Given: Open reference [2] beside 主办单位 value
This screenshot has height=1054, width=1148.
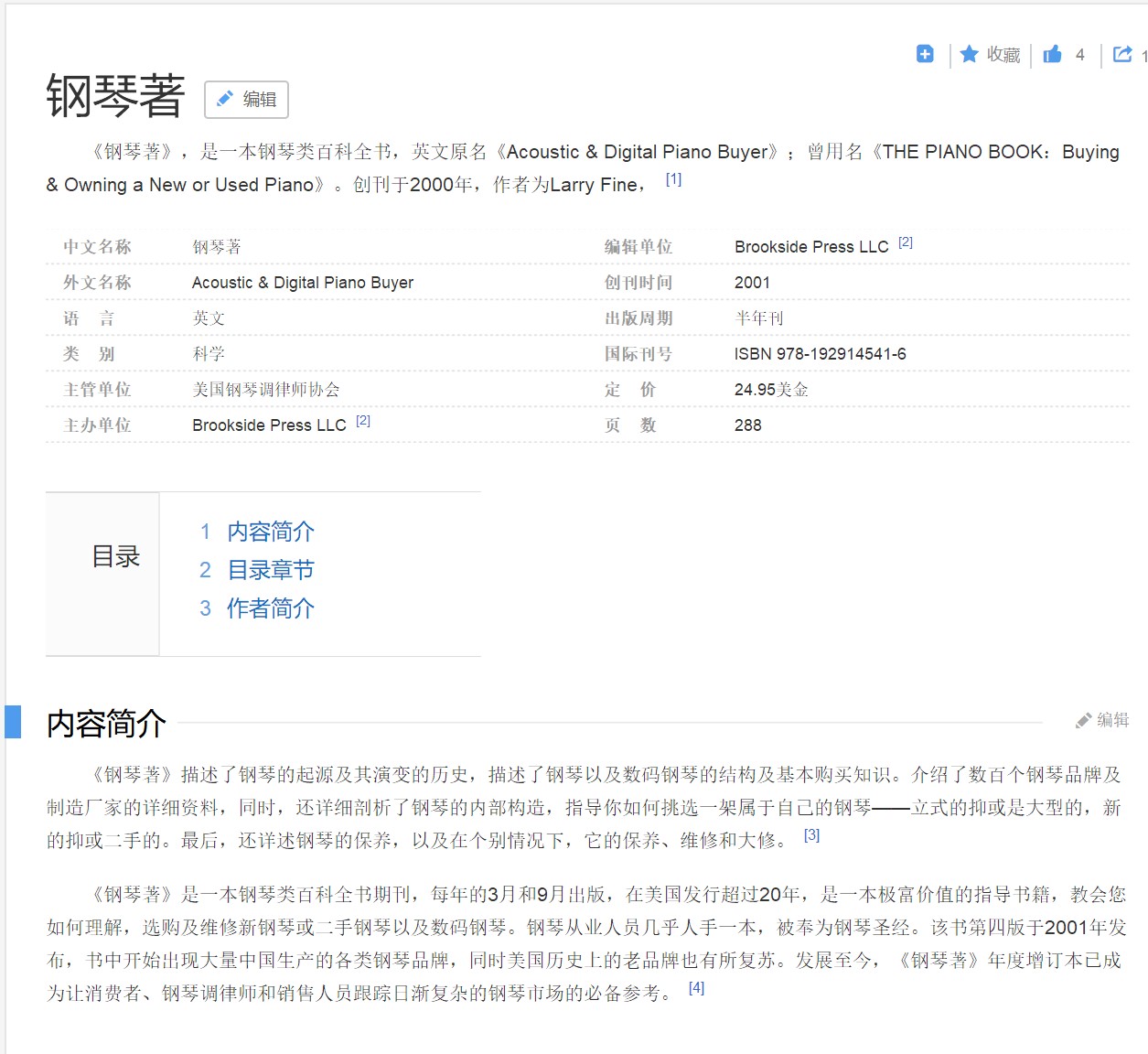Looking at the screenshot, I should tap(363, 421).
